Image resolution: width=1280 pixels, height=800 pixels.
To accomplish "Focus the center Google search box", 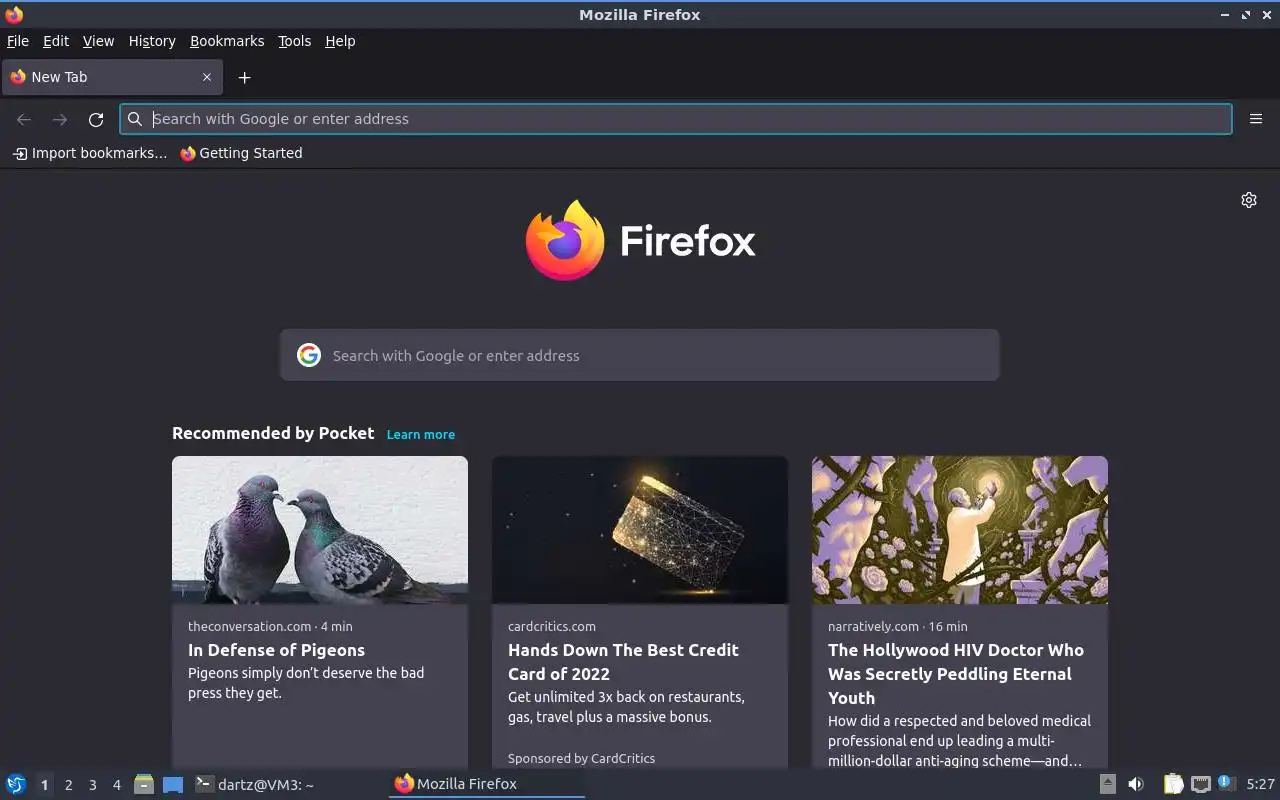I will 640,355.
